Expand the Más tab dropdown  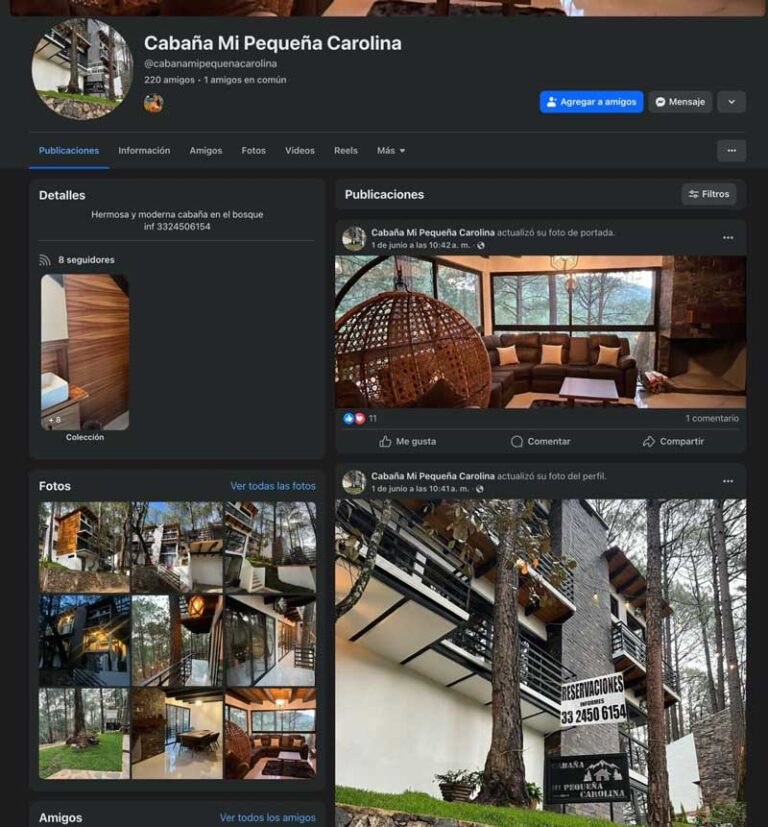tap(391, 151)
